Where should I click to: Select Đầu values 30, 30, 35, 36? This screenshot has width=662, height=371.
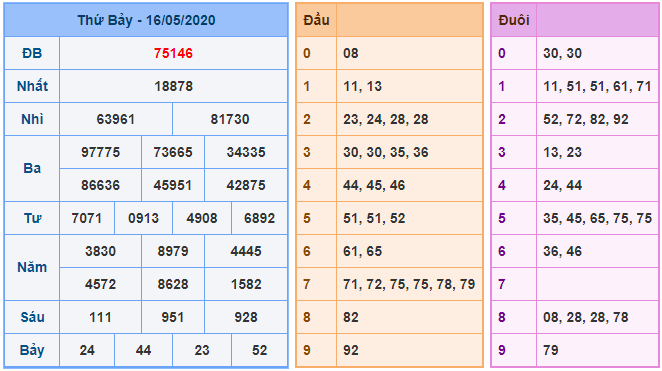click(x=386, y=152)
